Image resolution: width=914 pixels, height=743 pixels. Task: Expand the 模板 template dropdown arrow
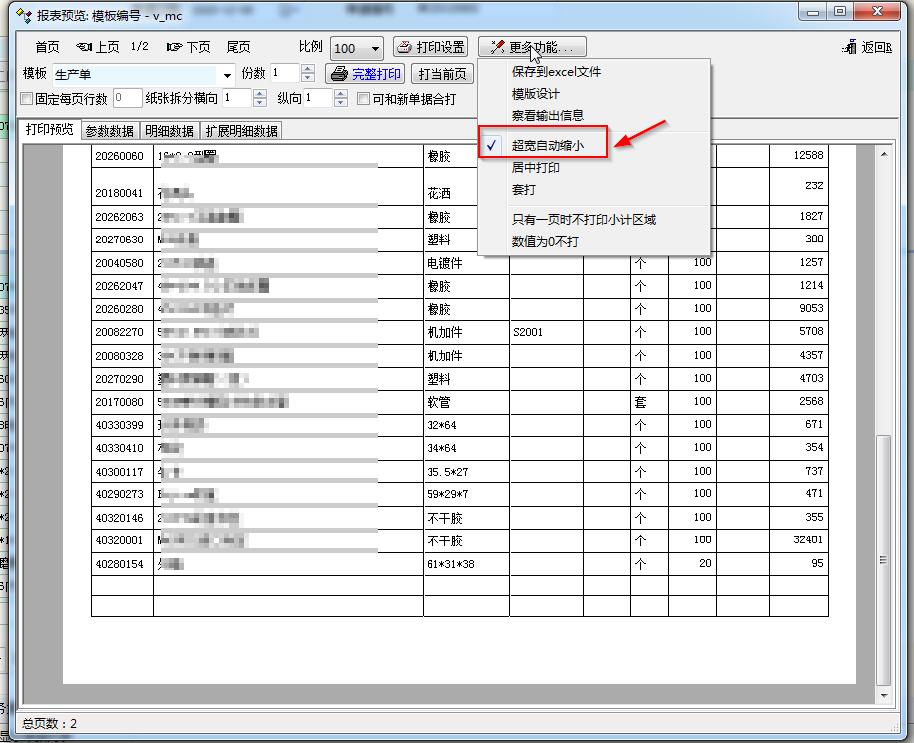coord(228,75)
